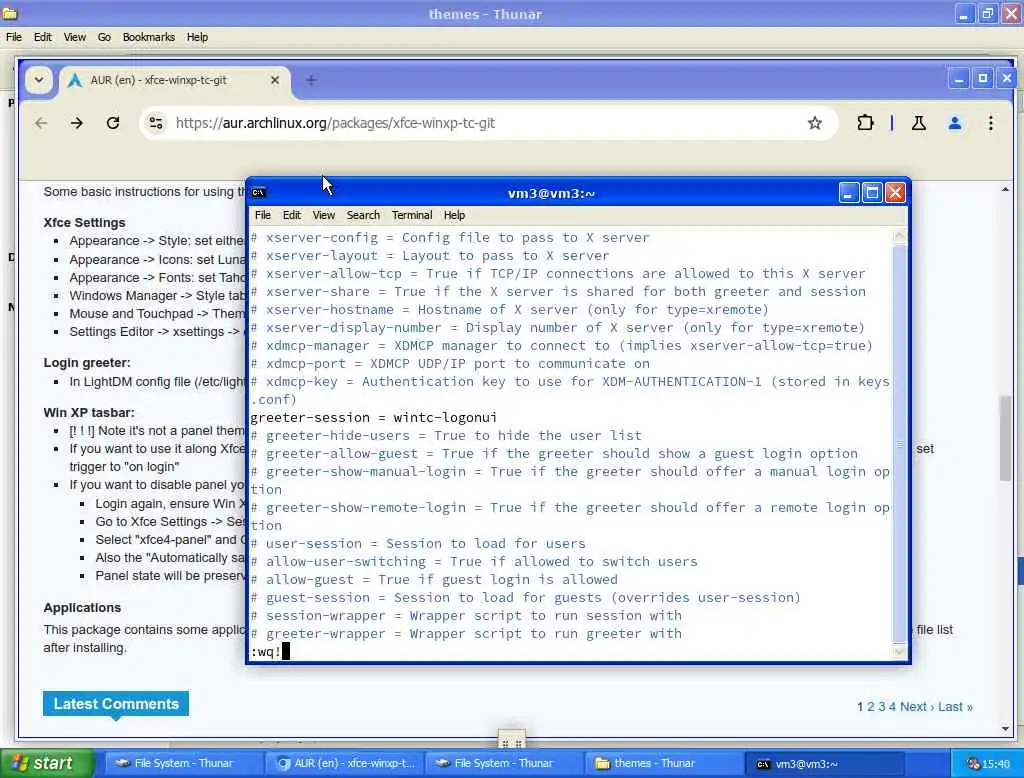Go back in the browser
This screenshot has width=1024, height=778.
coord(41,123)
